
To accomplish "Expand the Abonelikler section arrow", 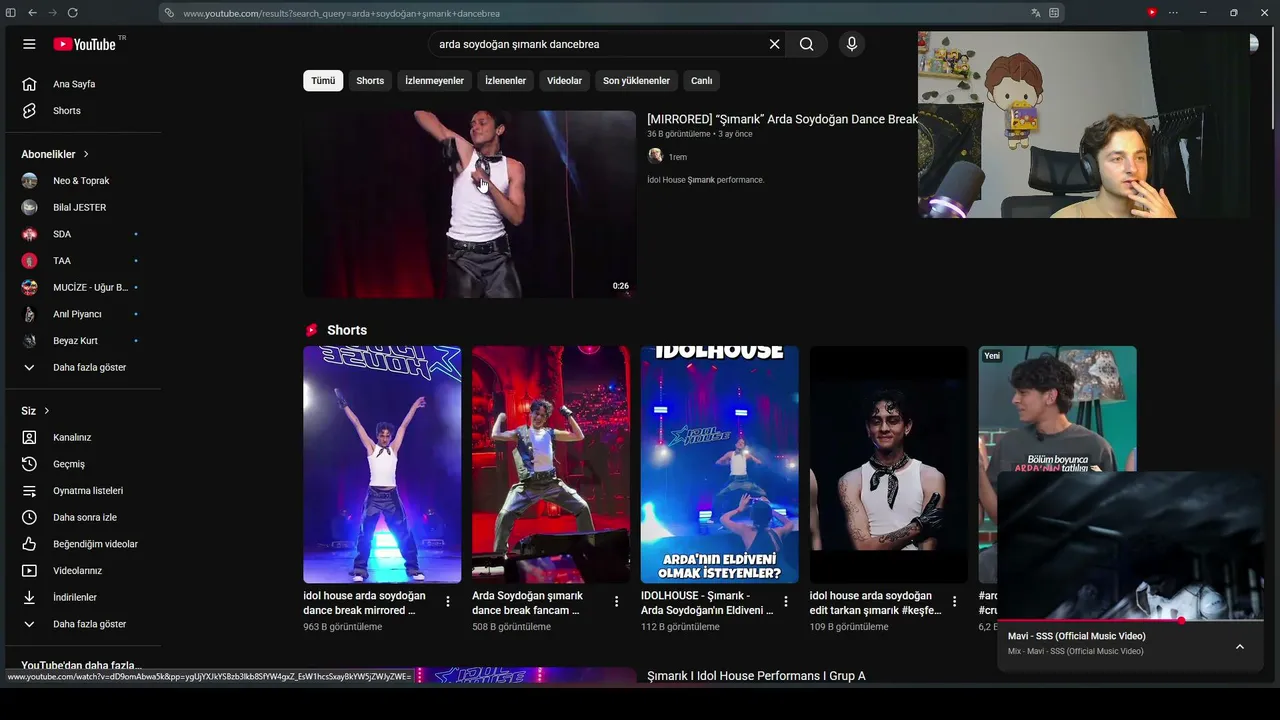I will [x=86, y=154].
